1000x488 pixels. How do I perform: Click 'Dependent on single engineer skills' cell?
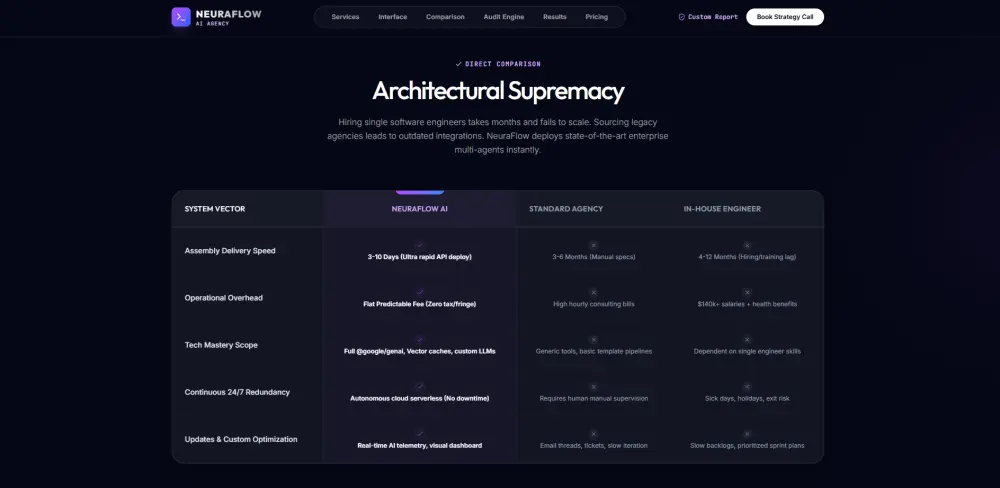point(747,351)
